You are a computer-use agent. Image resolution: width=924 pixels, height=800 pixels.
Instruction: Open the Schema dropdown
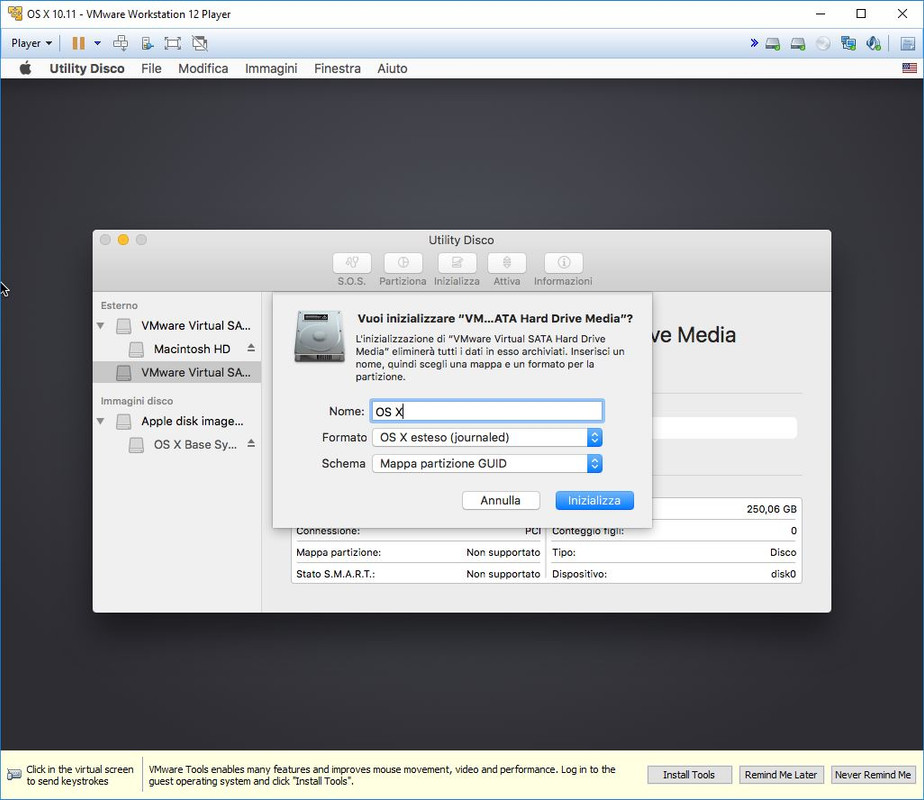(x=487, y=464)
